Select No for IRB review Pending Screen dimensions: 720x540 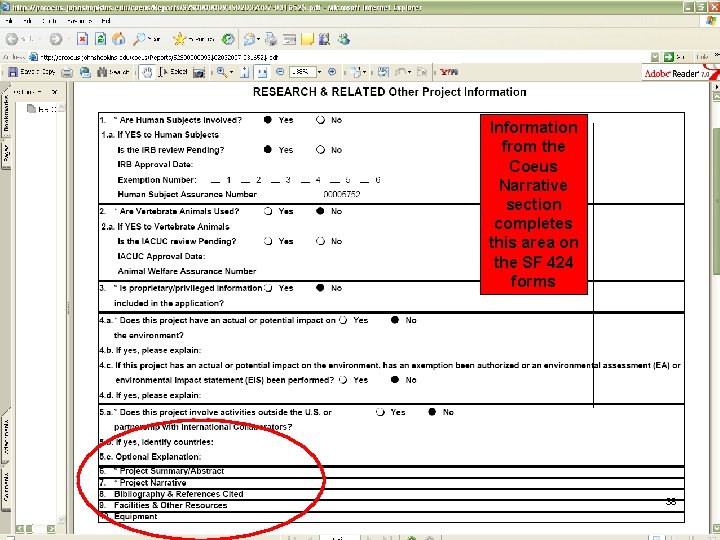coord(321,150)
